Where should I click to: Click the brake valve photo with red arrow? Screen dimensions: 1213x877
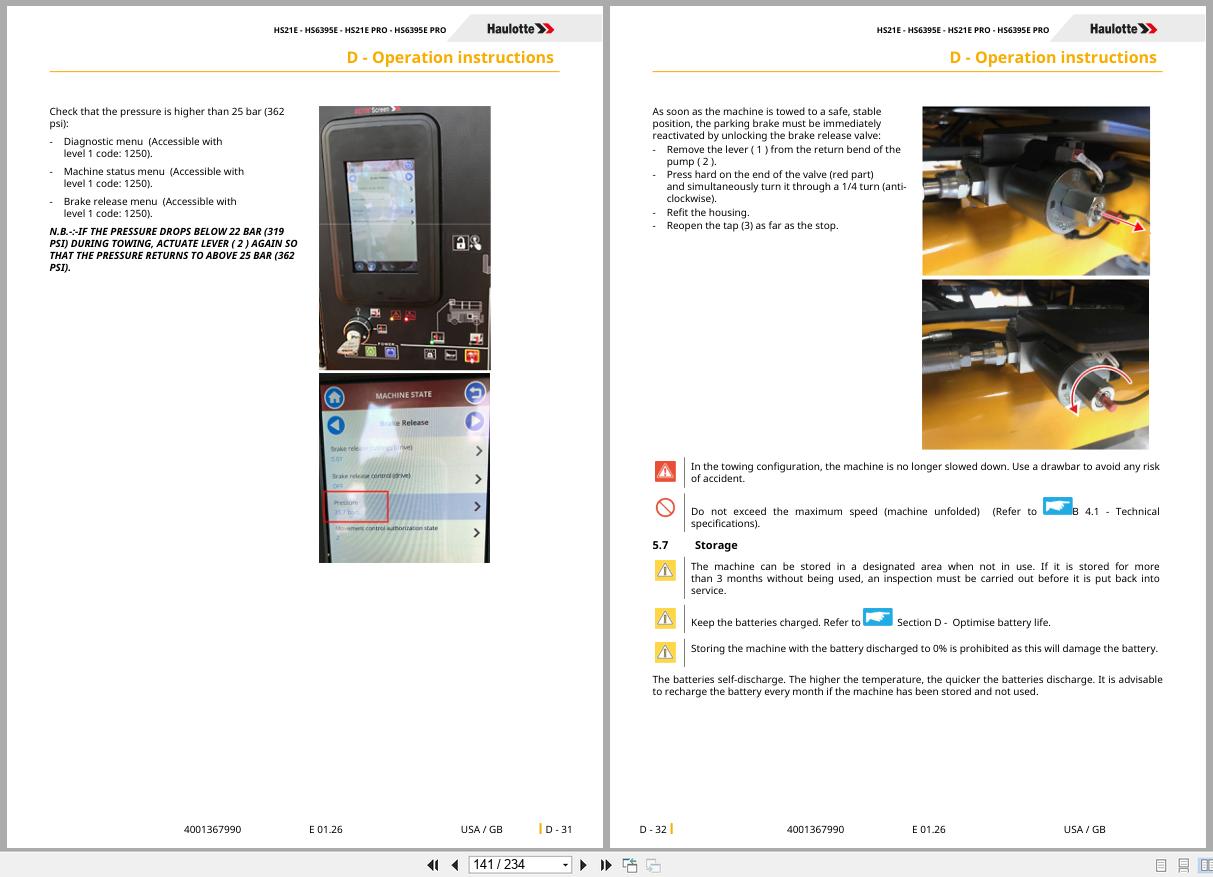tap(1035, 190)
